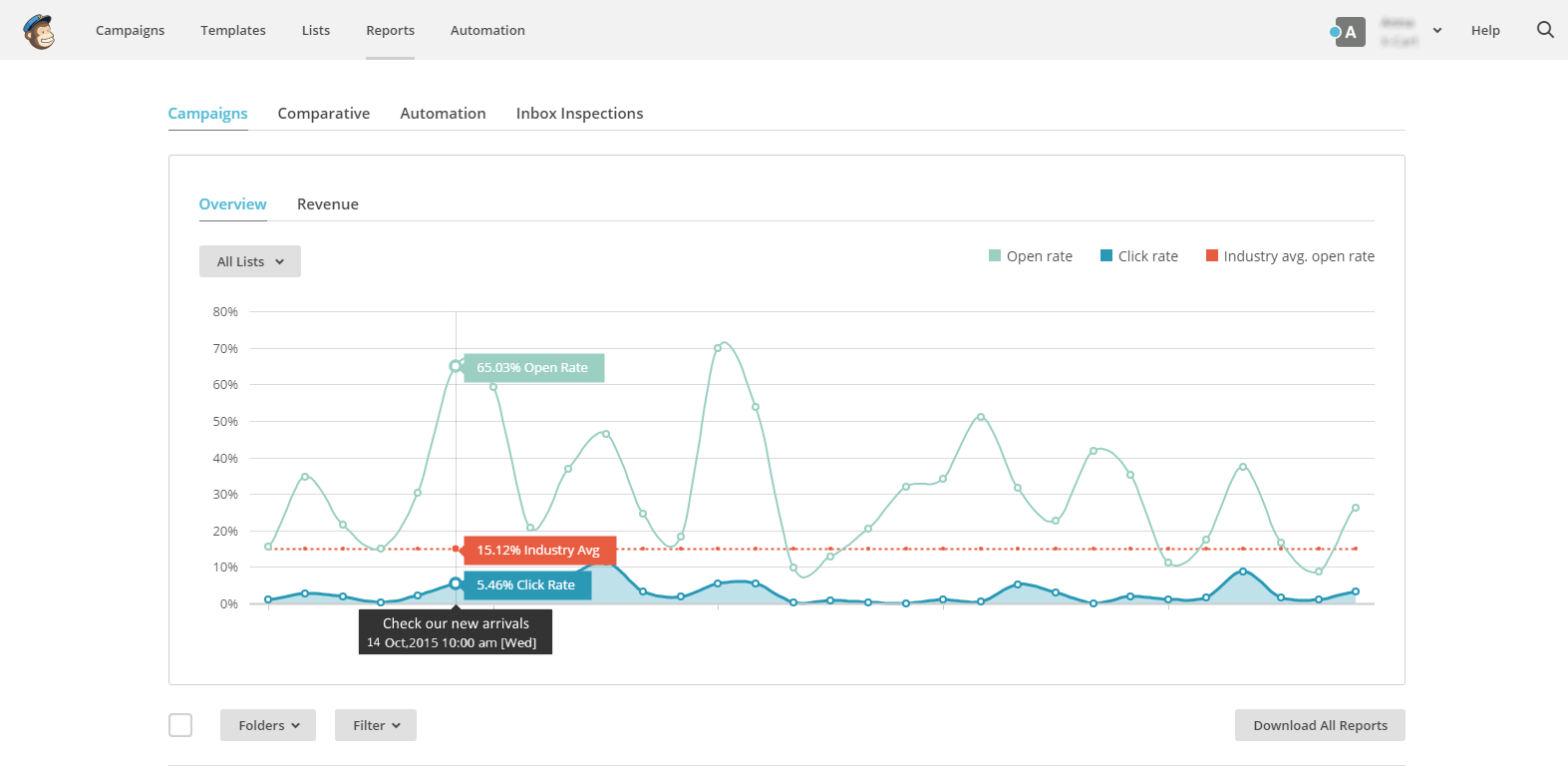Viewport: 1568px width, 767px height.
Task: Open the Inbox Inspections tab
Action: click(579, 114)
